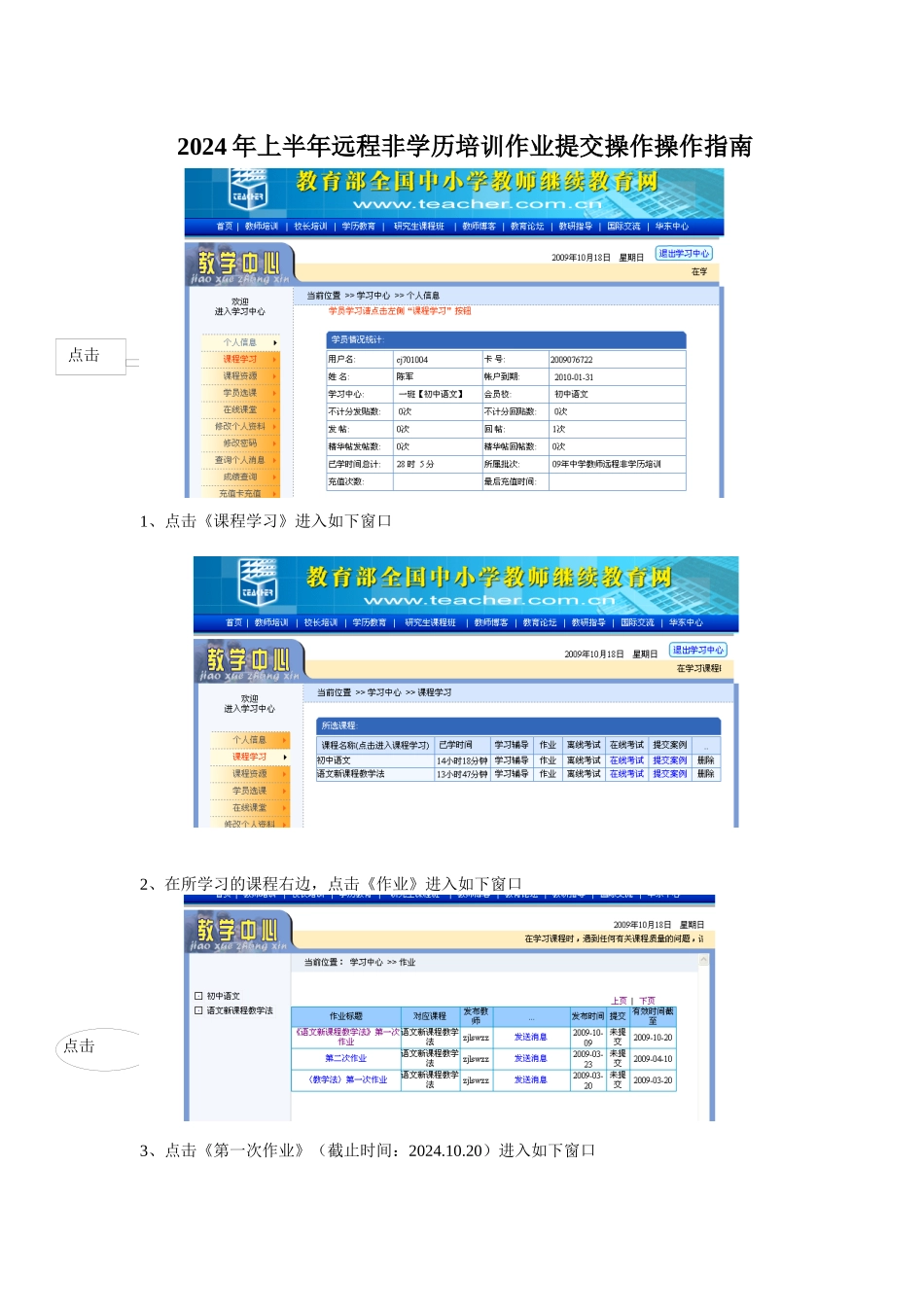
Task: Select 学员选课 in 个人信息 page sidebar
Action: pos(239,393)
